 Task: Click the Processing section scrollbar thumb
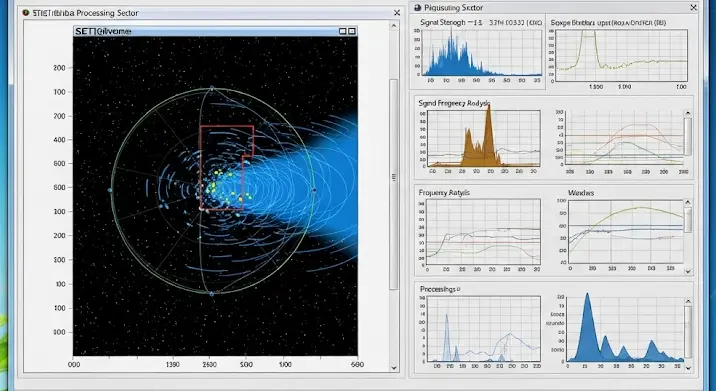pos(688,332)
